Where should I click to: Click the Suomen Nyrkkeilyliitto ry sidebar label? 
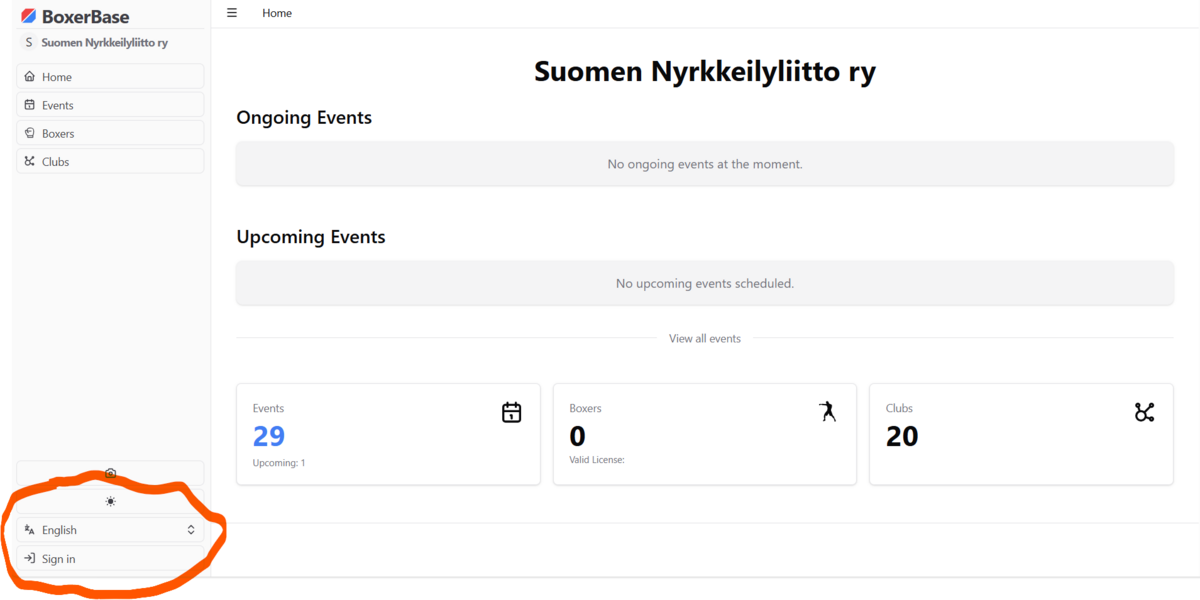click(x=104, y=43)
